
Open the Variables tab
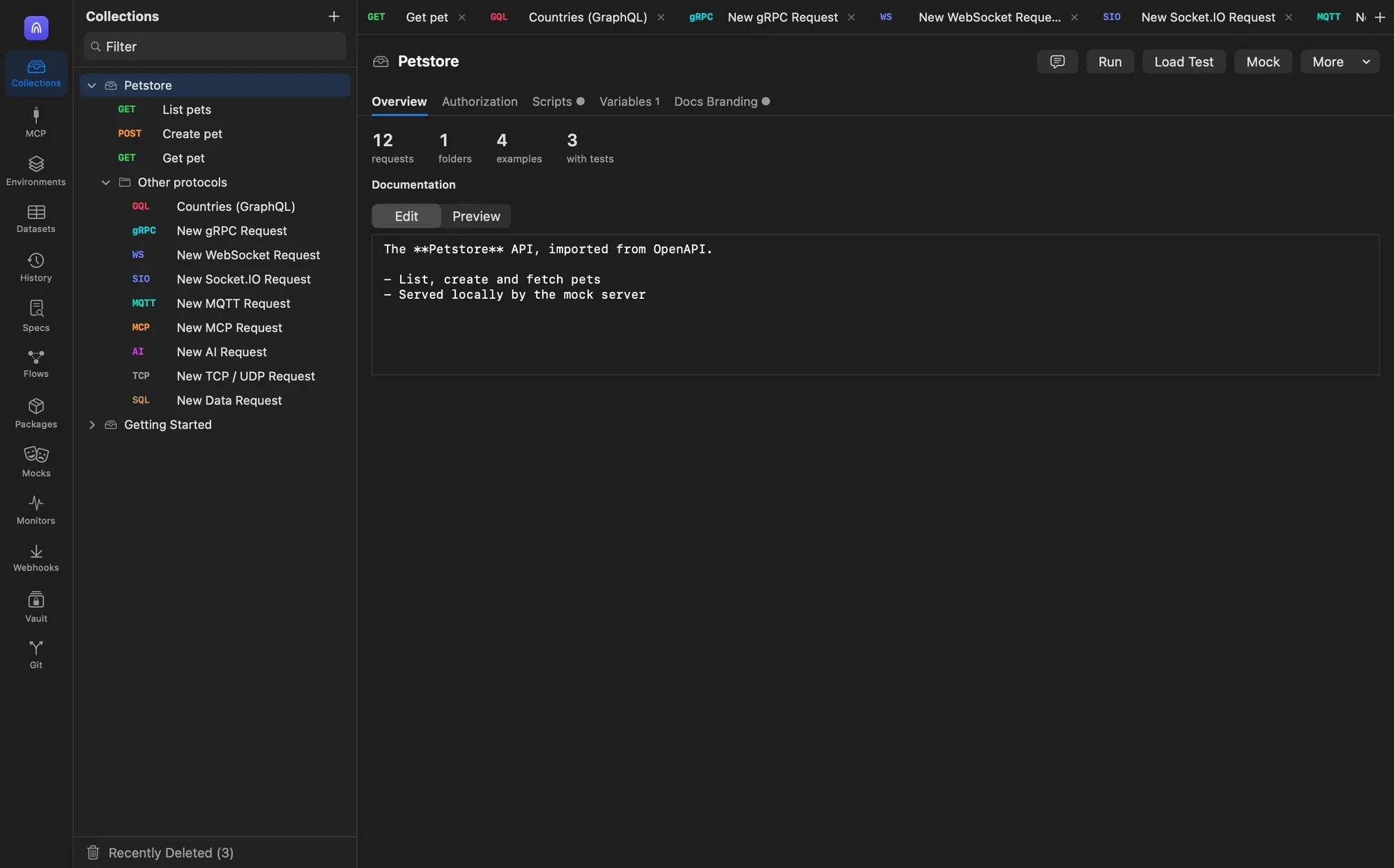tap(629, 102)
